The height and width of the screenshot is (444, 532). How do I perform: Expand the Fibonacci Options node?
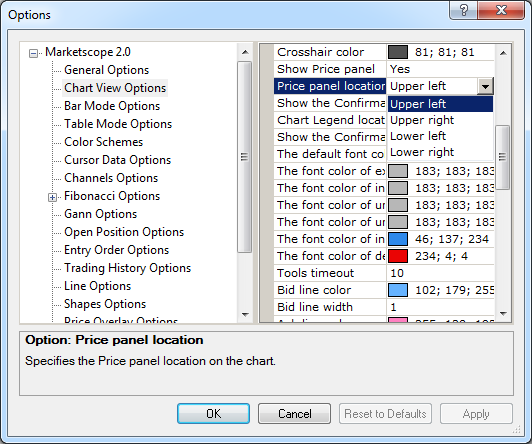(x=52, y=197)
